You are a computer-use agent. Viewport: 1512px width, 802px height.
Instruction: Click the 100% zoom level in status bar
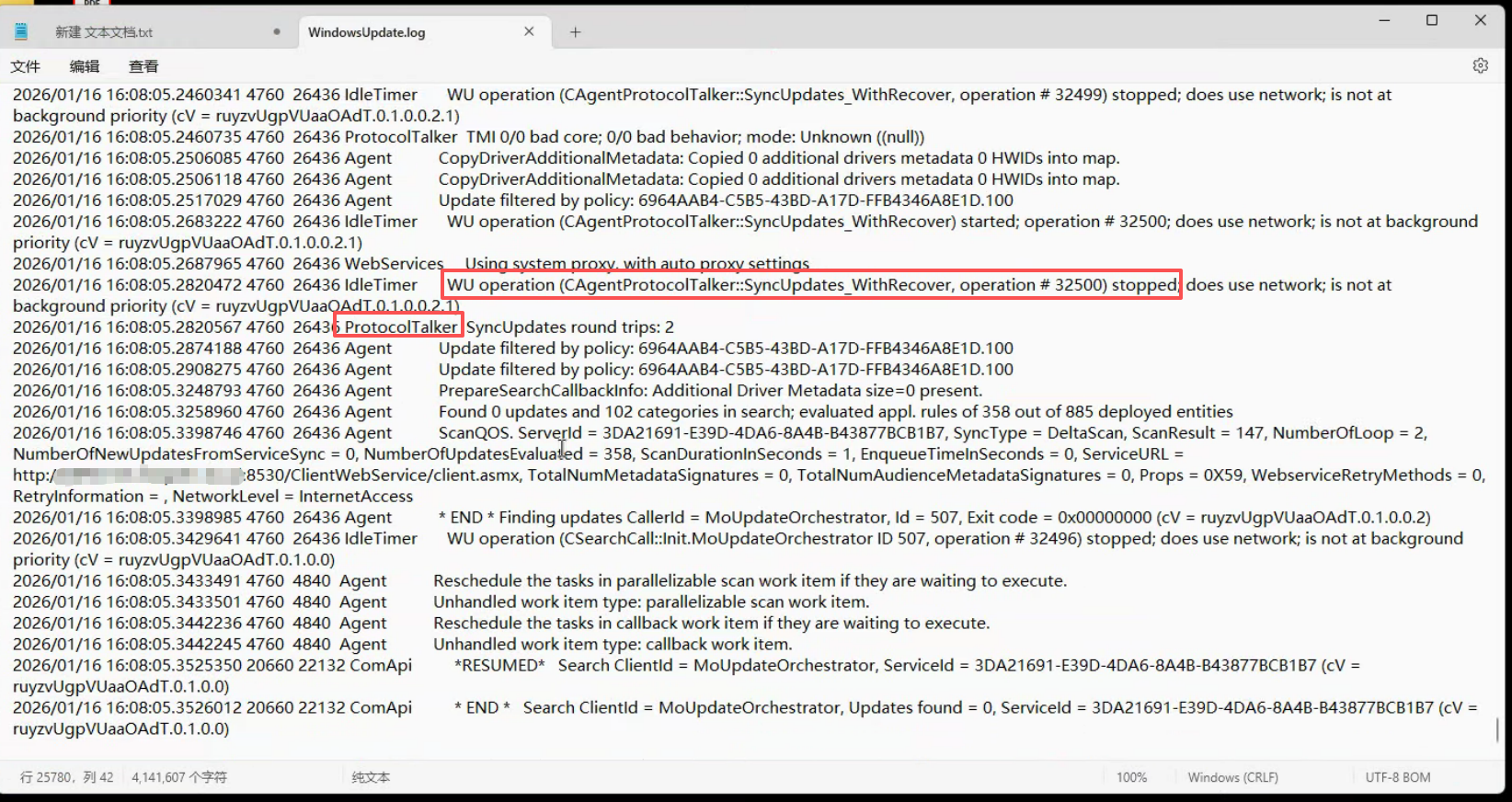pos(1131,777)
